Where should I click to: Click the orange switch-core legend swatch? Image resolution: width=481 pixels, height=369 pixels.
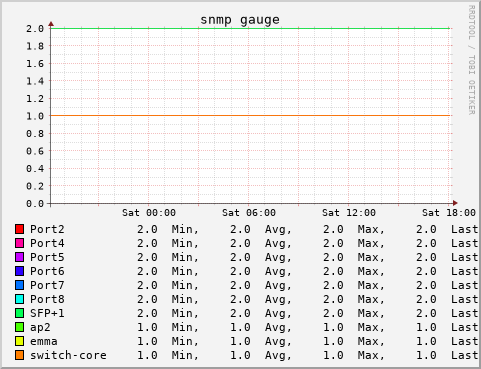pyautogui.click(x=19, y=355)
